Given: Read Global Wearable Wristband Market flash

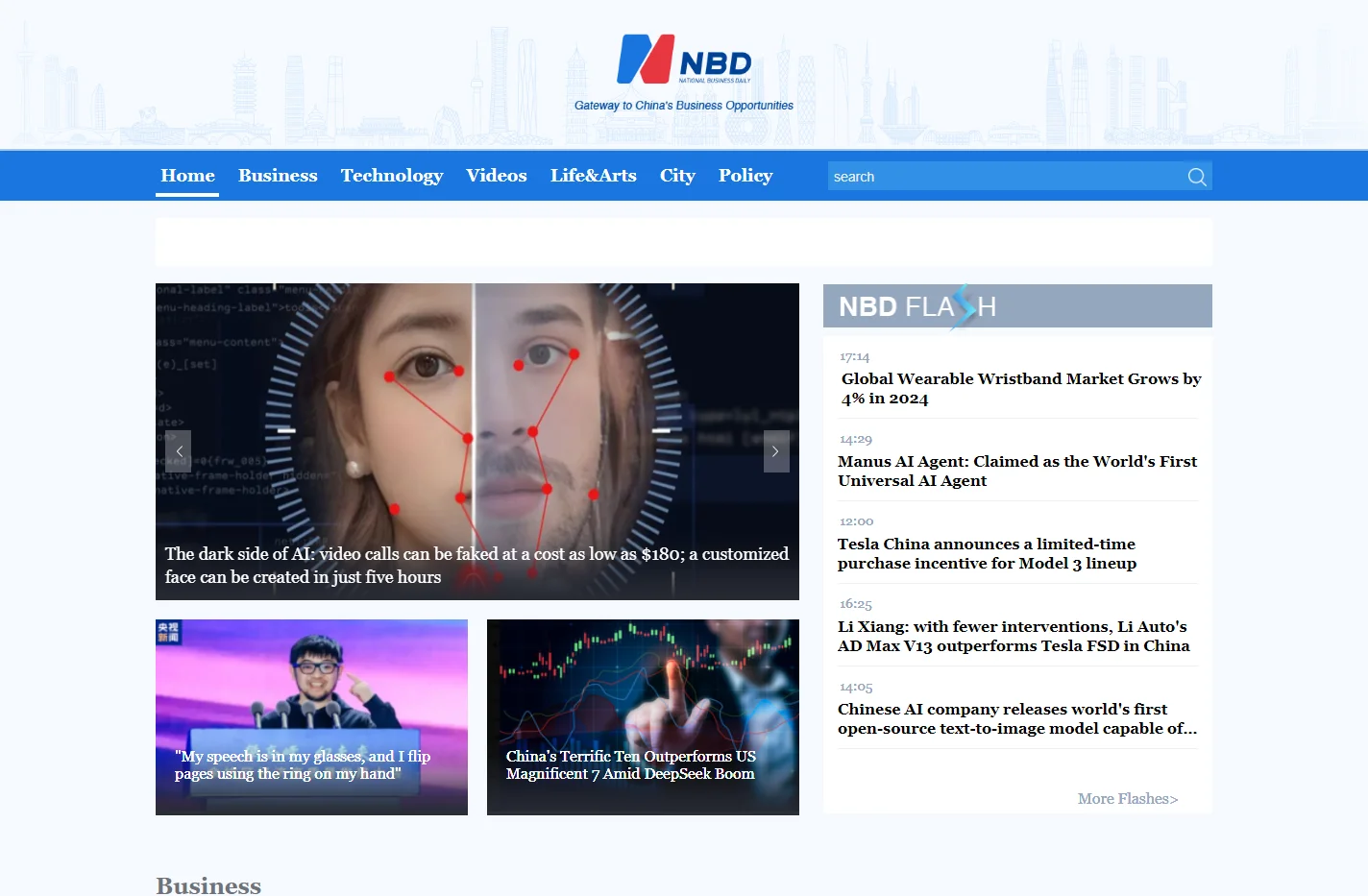Looking at the screenshot, I should pyautogui.click(x=1021, y=389).
